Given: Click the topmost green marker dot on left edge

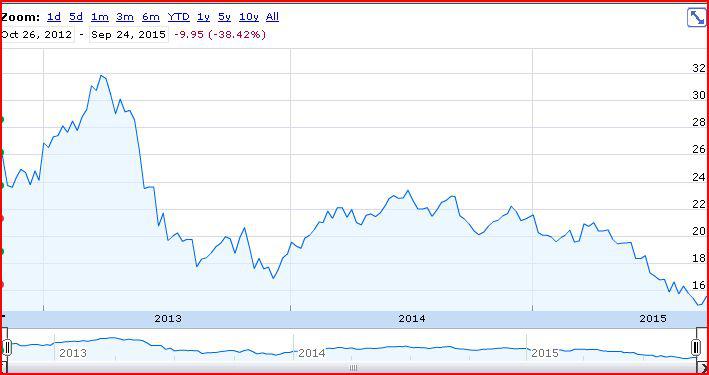Looking at the screenshot, I should coord(2,119).
